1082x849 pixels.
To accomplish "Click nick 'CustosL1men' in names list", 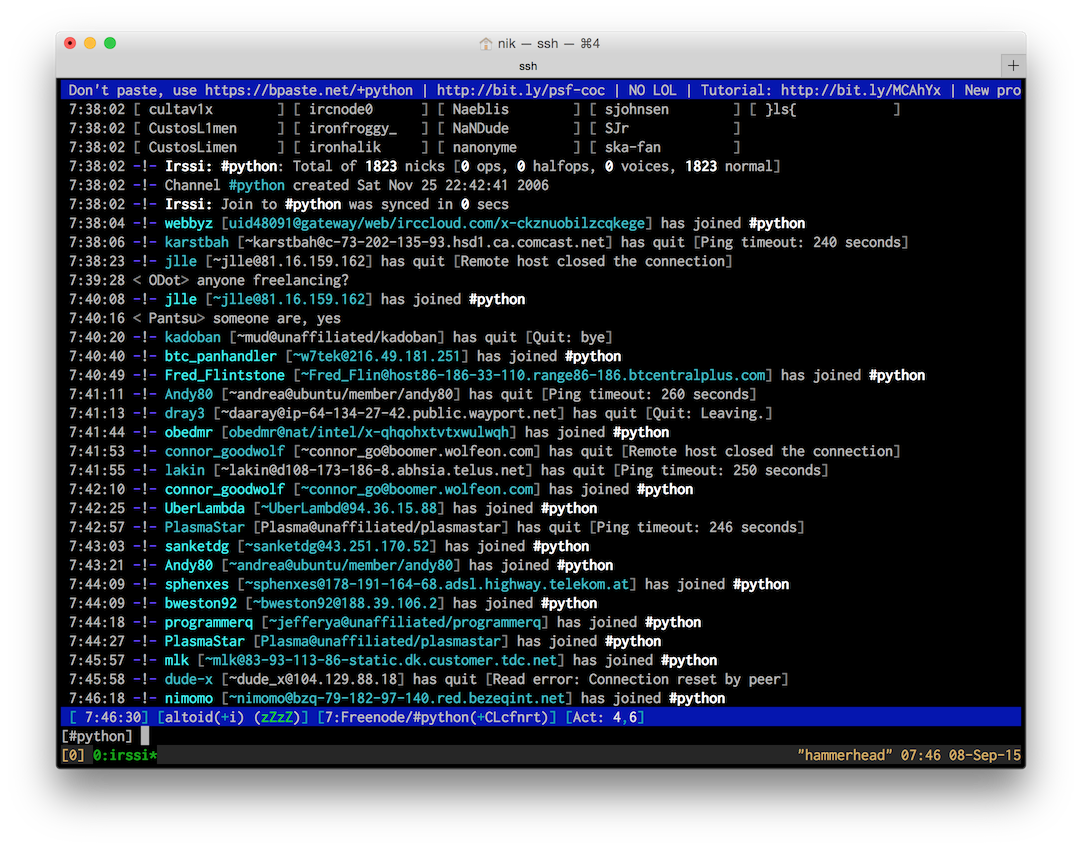I will 193,128.
